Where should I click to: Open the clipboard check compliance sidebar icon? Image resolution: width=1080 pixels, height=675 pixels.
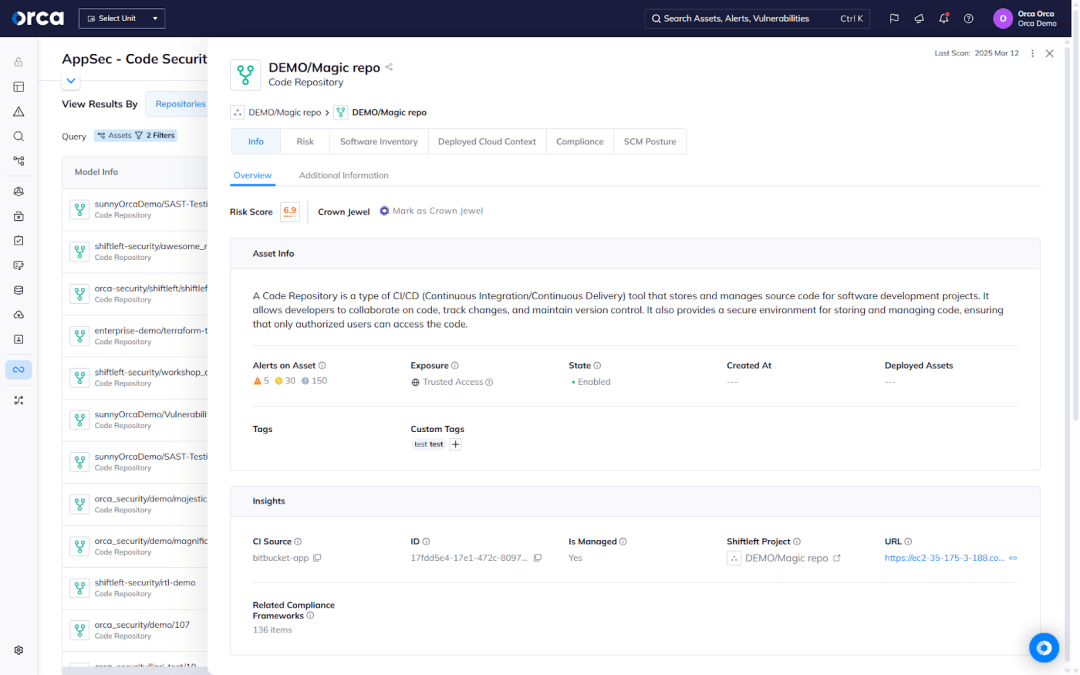pos(19,240)
